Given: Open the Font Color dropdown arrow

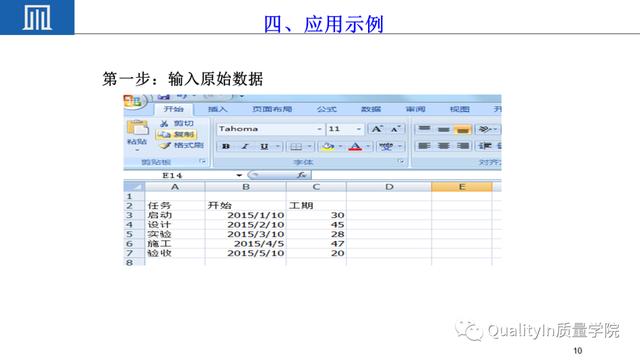Looking at the screenshot, I should [368, 146].
